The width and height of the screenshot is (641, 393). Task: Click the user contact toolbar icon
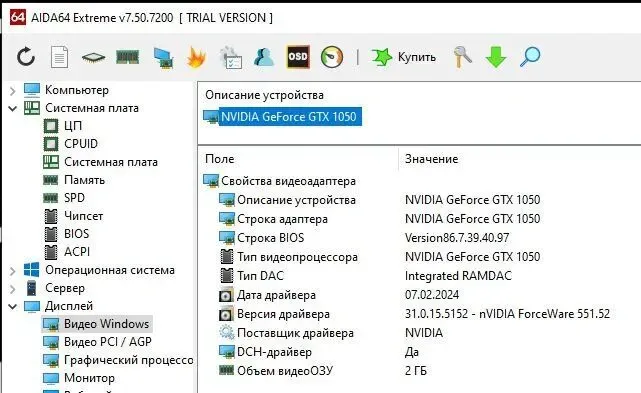coord(264,56)
